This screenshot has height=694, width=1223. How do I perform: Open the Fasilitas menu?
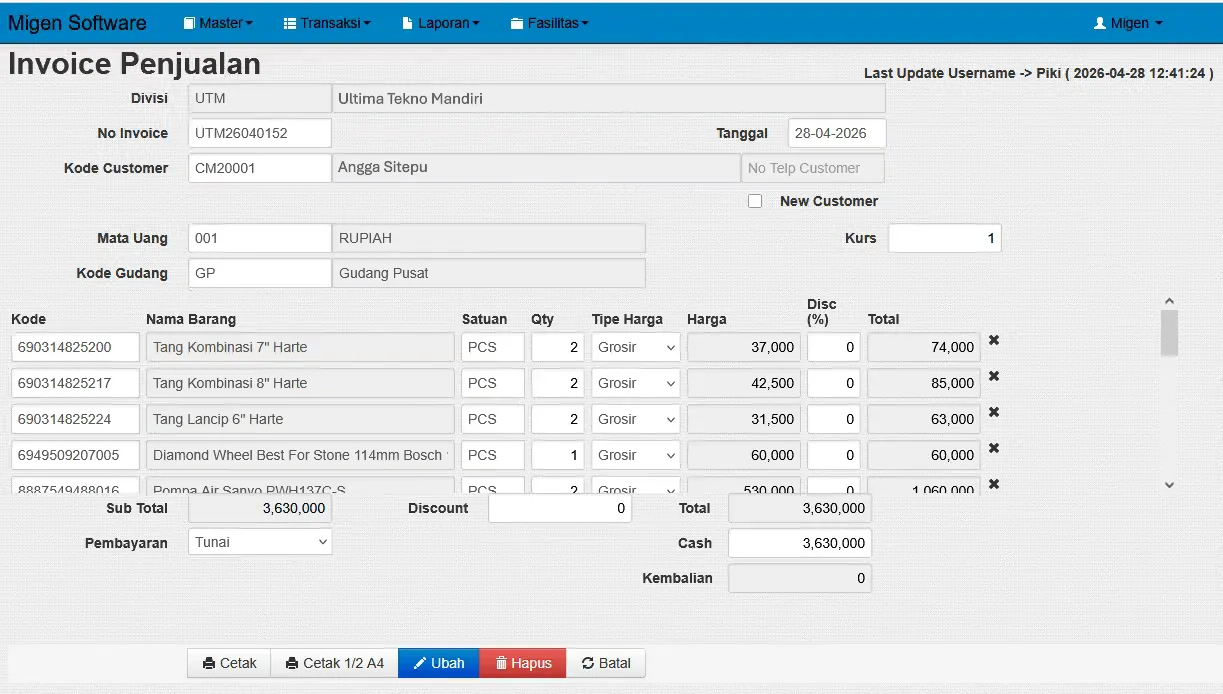(549, 23)
